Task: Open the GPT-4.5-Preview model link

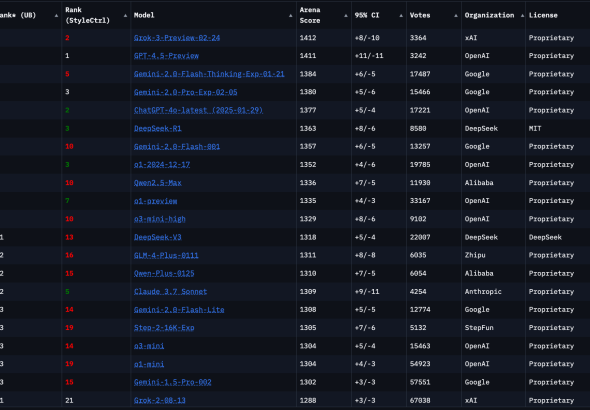Action: coord(166,56)
